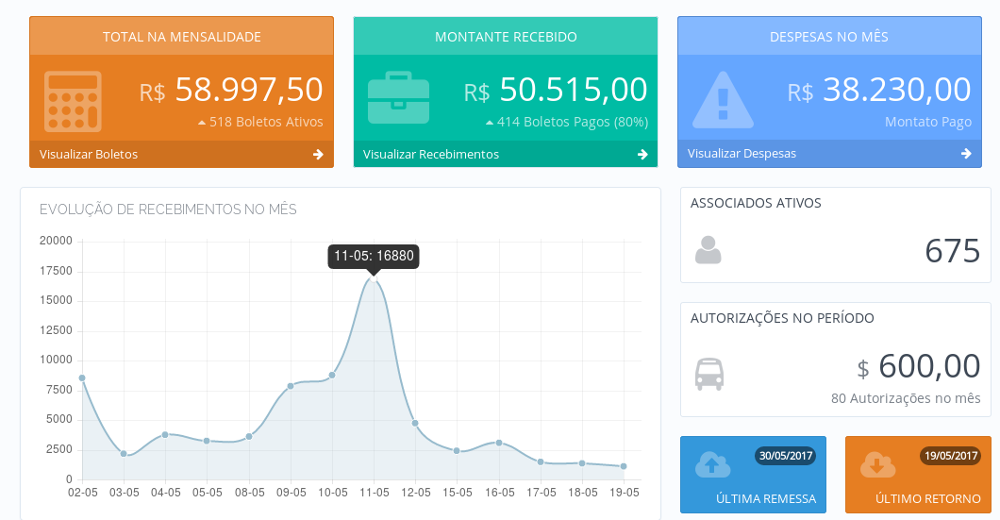The height and width of the screenshot is (520, 1000).
Task: Select the 02-05 data point on chart
Action: [x=82, y=378]
